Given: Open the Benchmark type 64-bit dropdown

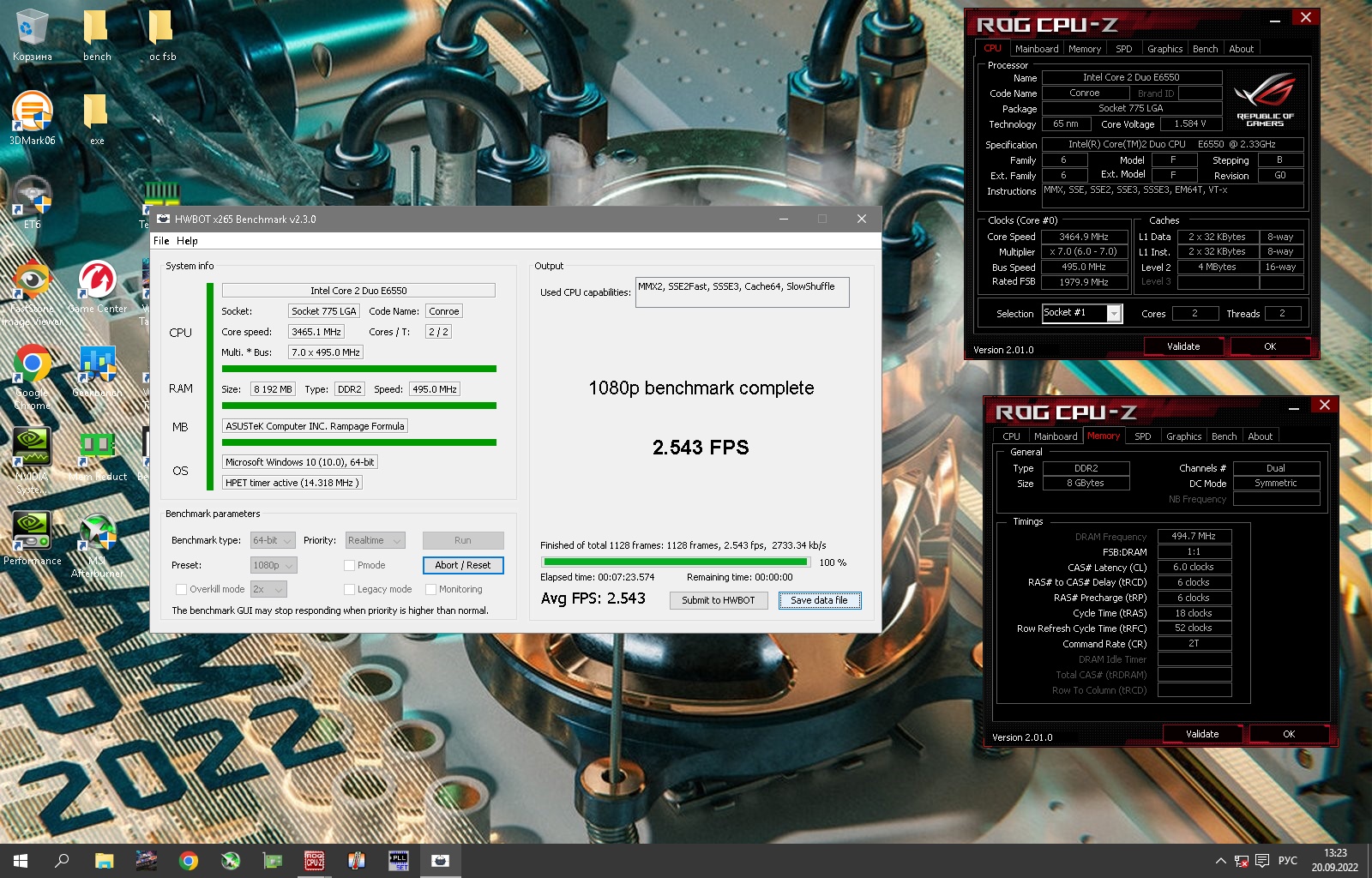Looking at the screenshot, I should (273, 540).
